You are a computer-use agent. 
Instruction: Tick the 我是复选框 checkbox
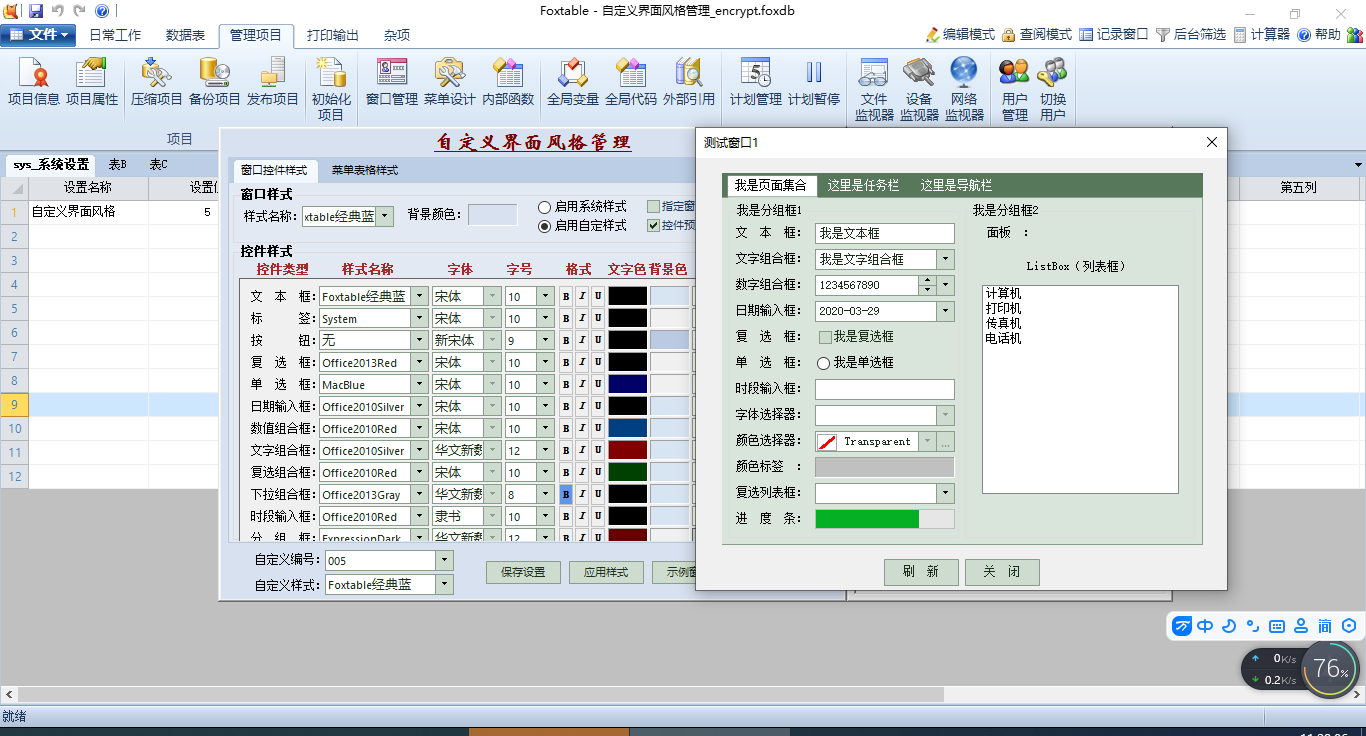825,337
